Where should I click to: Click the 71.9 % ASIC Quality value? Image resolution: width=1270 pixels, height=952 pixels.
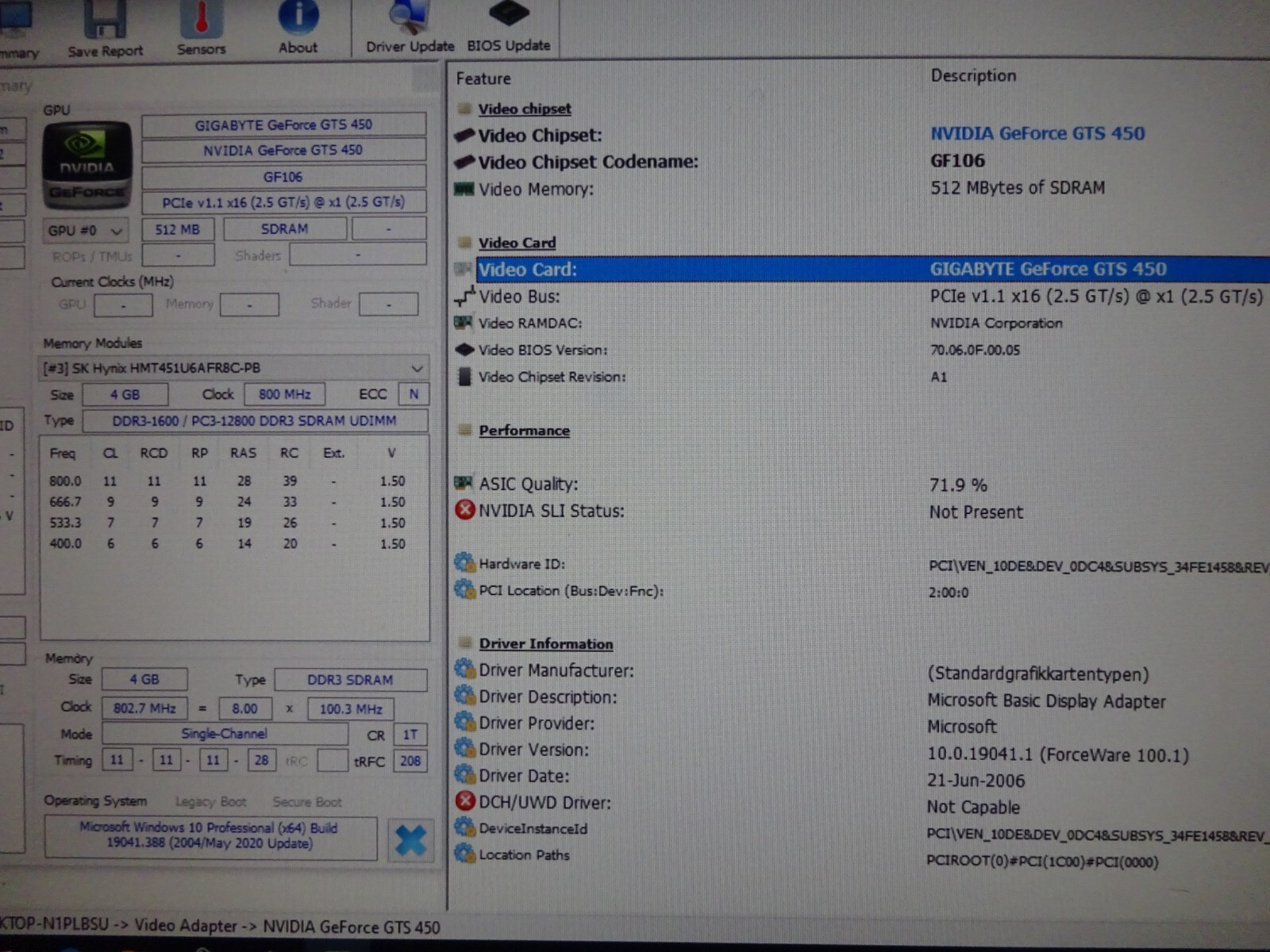point(958,485)
